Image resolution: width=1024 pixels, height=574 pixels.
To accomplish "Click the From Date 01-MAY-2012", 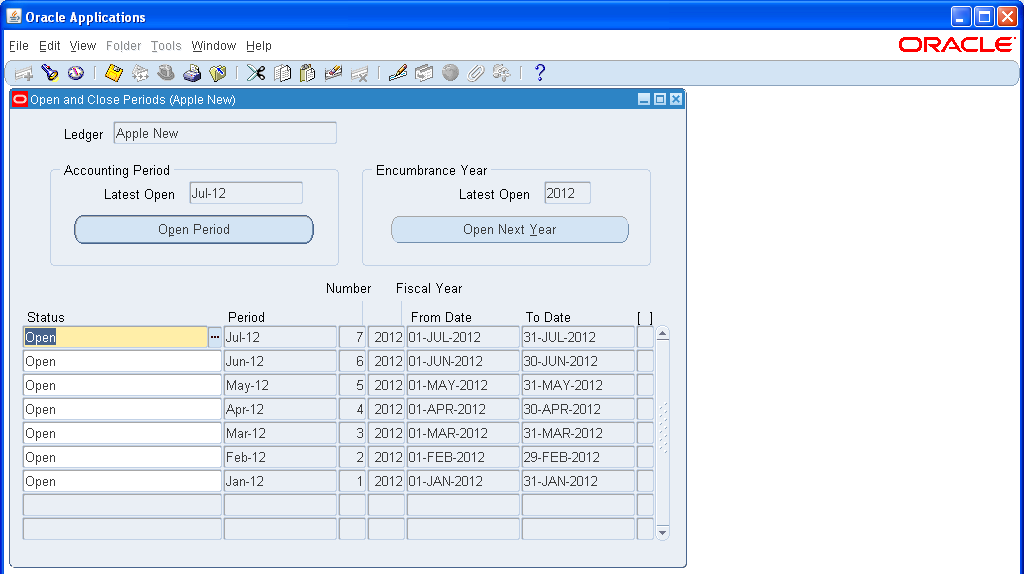I will [x=463, y=385].
